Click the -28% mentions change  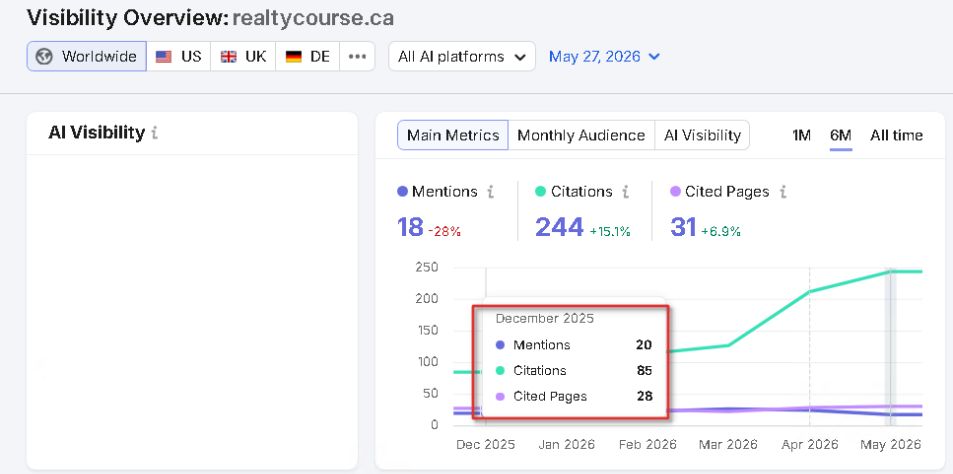[x=444, y=231]
